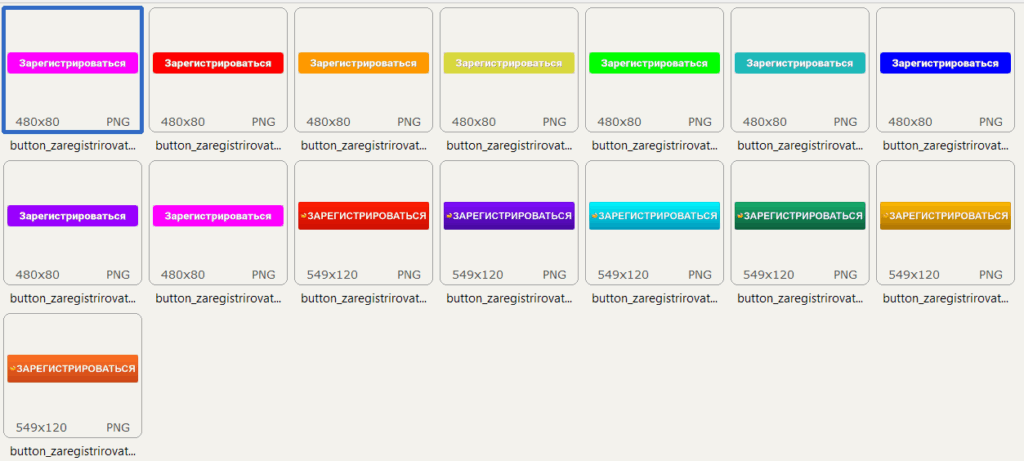Choose the red uppercase 549x120 button thumbnail
The height and width of the screenshot is (461, 1024).
point(363,216)
